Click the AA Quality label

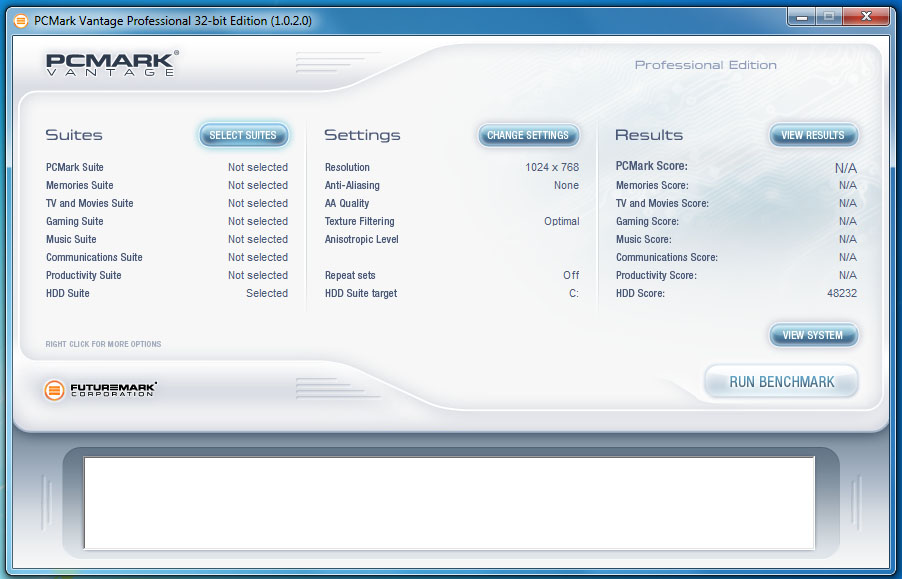[x=347, y=203]
